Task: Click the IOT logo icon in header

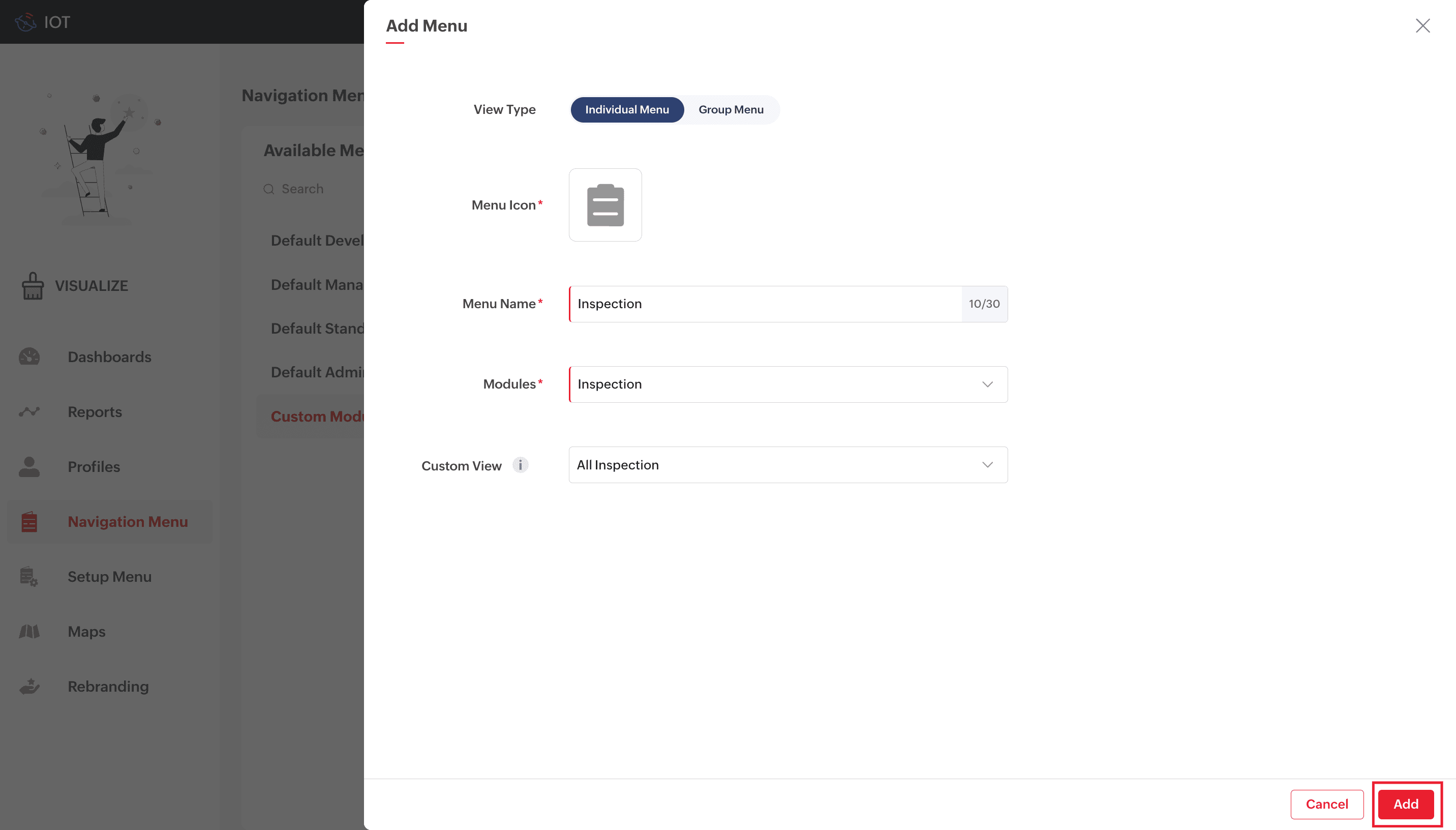Action: [x=25, y=22]
